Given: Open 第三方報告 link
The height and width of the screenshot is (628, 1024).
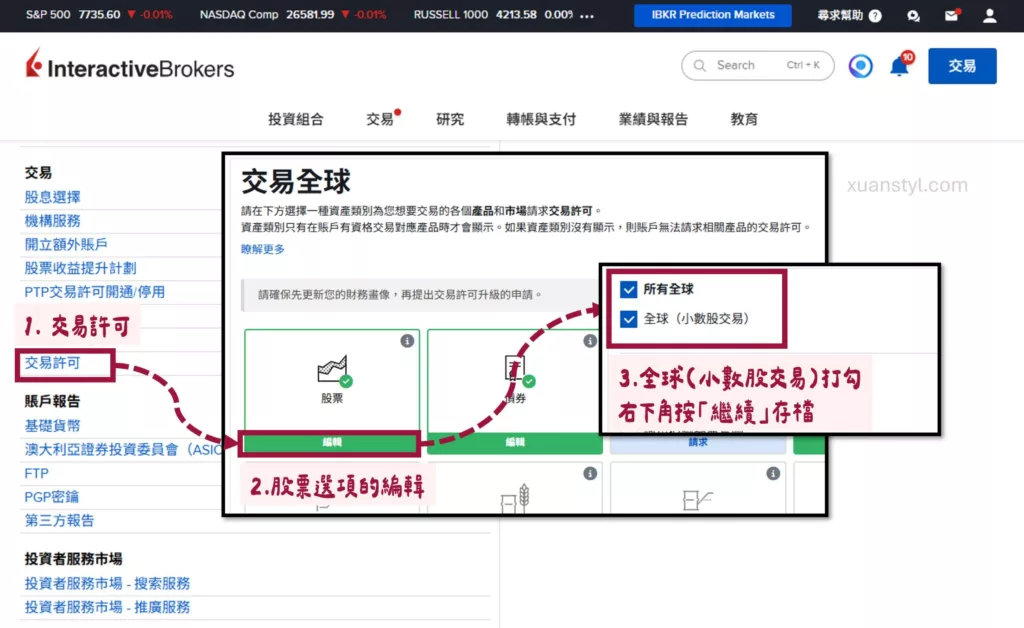Looking at the screenshot, I should [59, 520].
